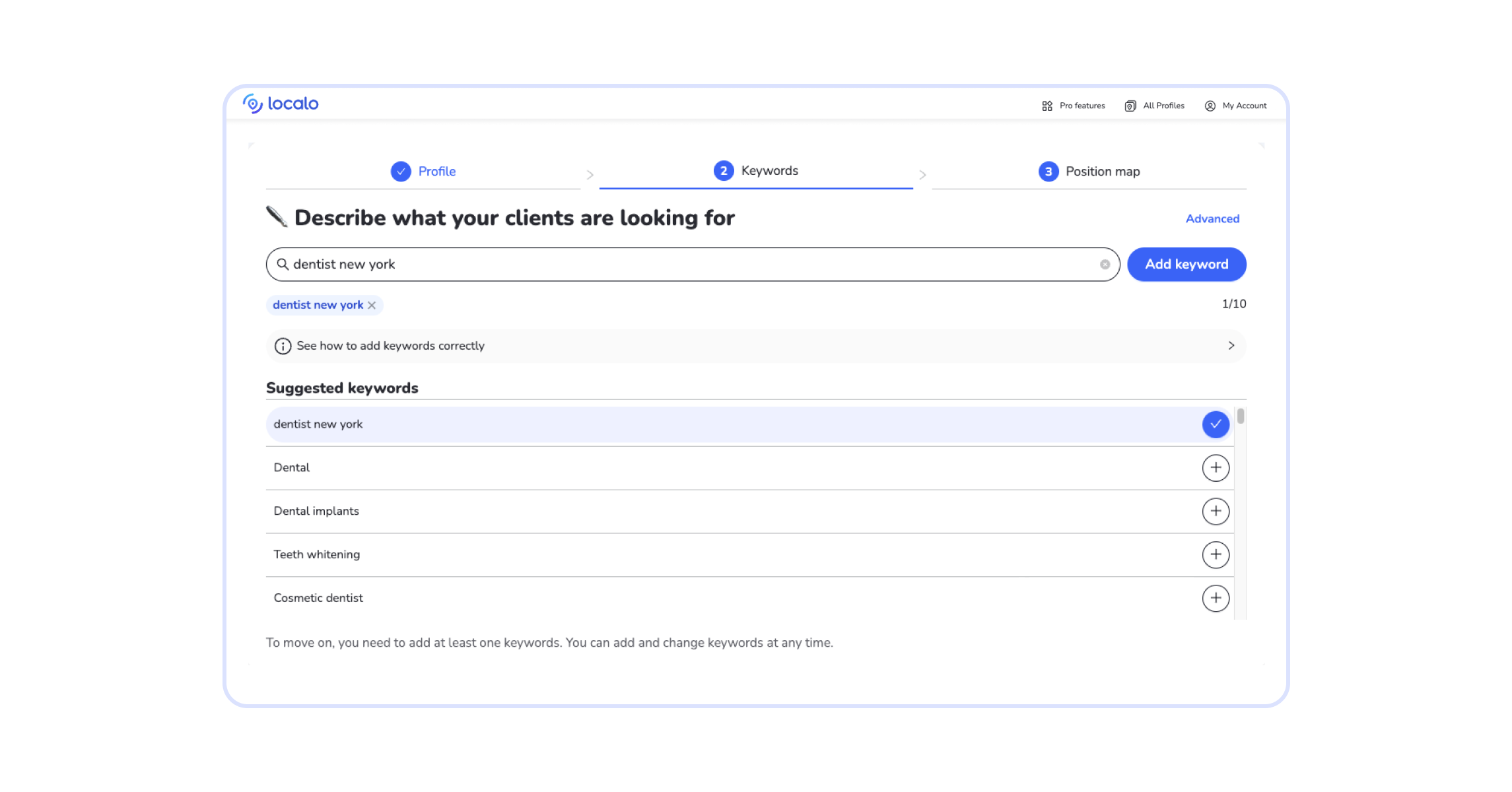Remove the dentist new york keyword chip
Image resolution: width=1512 pixels, height=792 pixels.
pyautogui.click(x=372, y=305)
